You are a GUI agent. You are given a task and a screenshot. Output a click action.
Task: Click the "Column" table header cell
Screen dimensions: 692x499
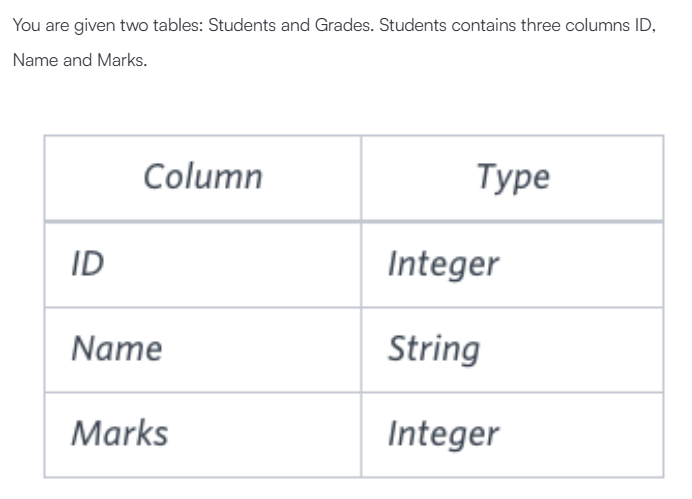pyautogui.click(x=202, y=177)
